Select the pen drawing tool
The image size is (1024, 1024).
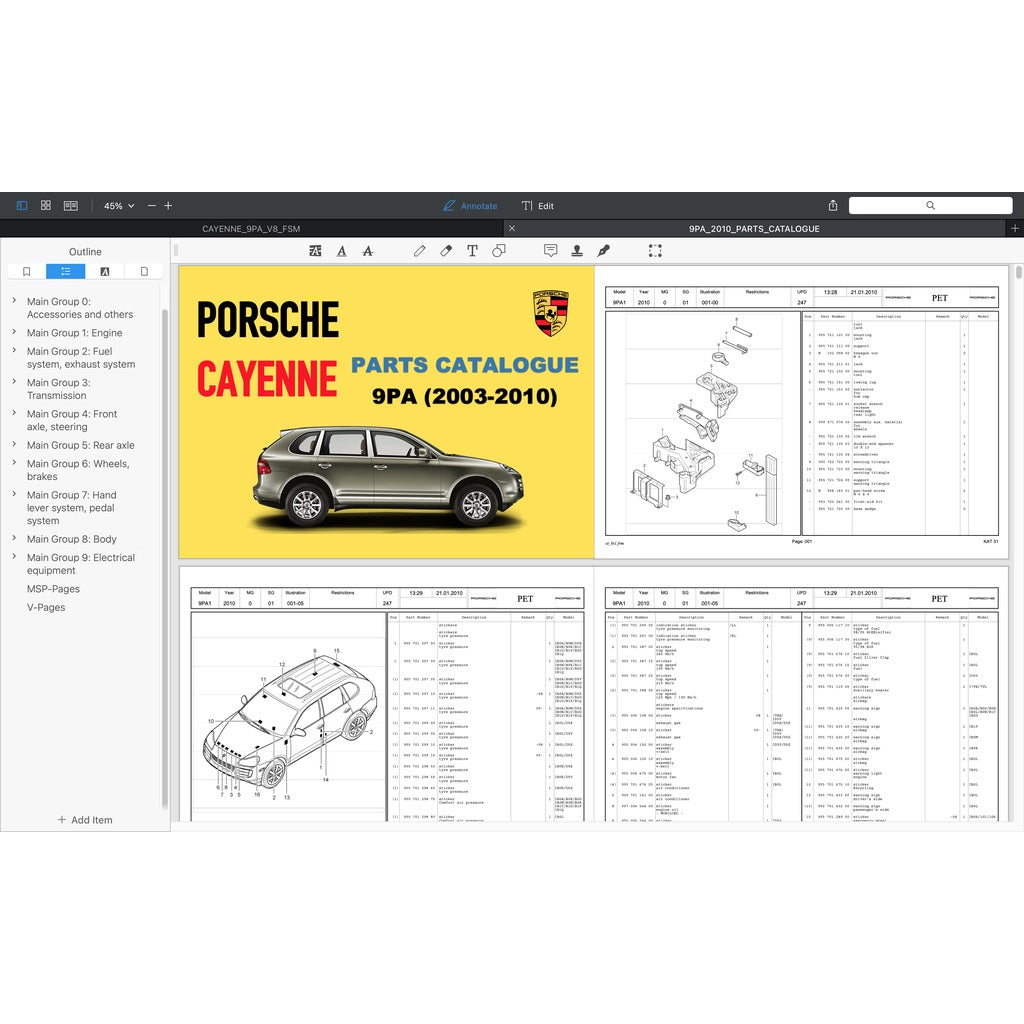click(419, 251)
